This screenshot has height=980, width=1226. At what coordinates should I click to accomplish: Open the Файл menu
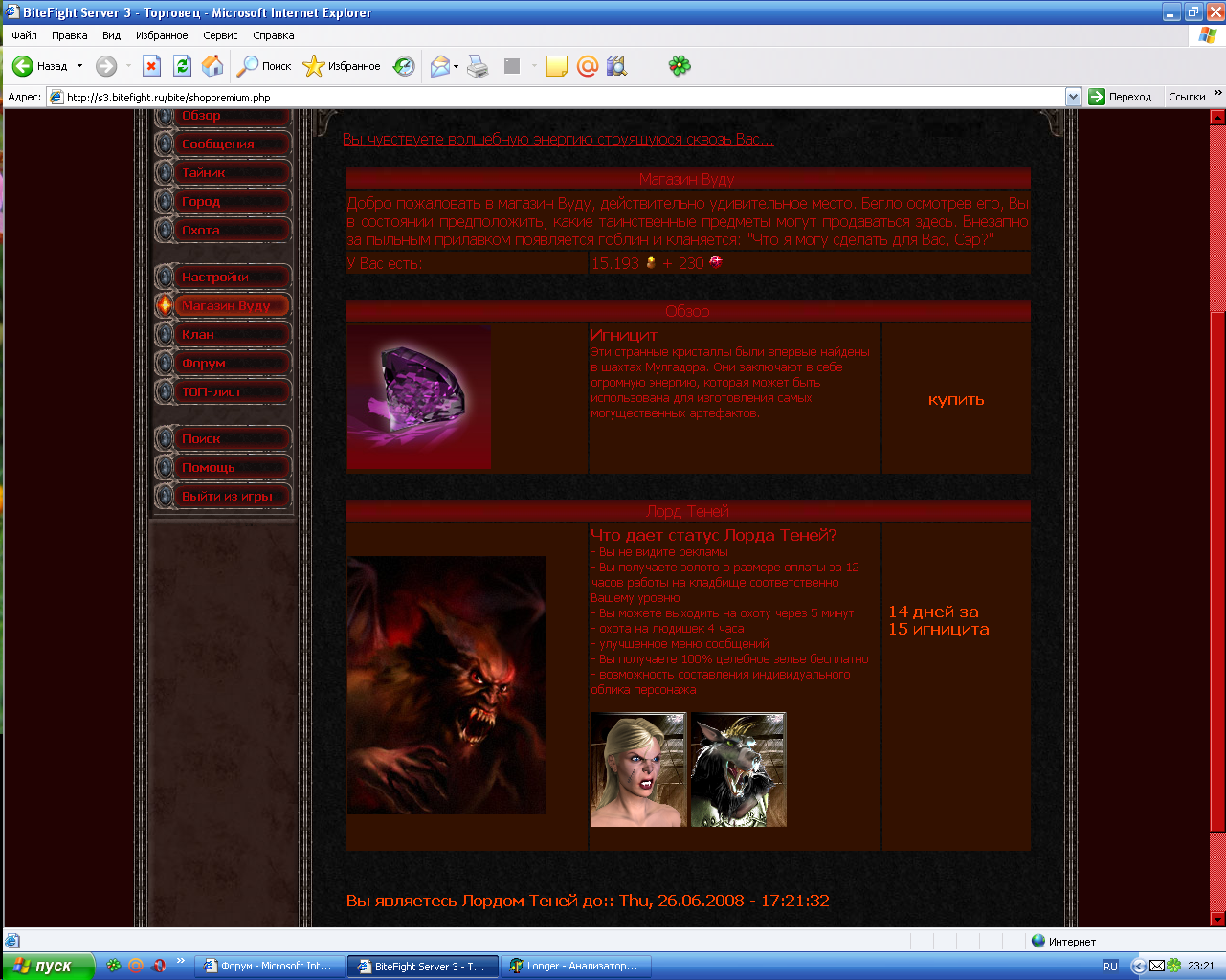(x=24, y=35)
